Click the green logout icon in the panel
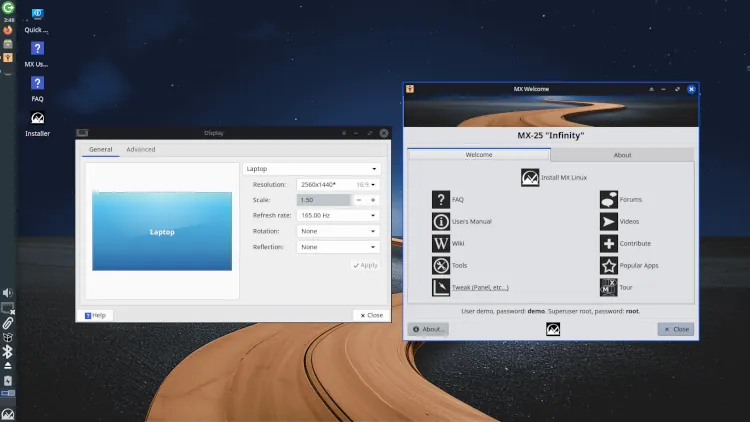This screenshot has width=750, height=422. 8,7
